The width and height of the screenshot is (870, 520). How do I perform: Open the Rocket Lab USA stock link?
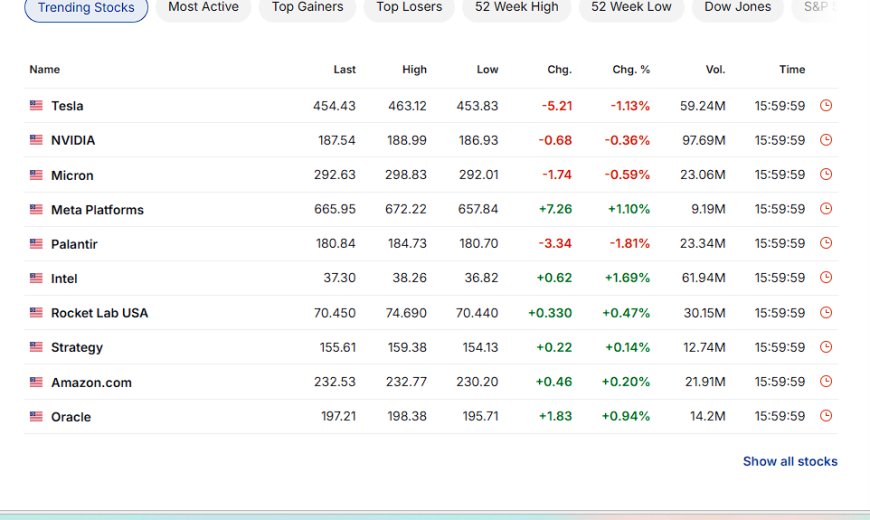(x=99, y=313)
